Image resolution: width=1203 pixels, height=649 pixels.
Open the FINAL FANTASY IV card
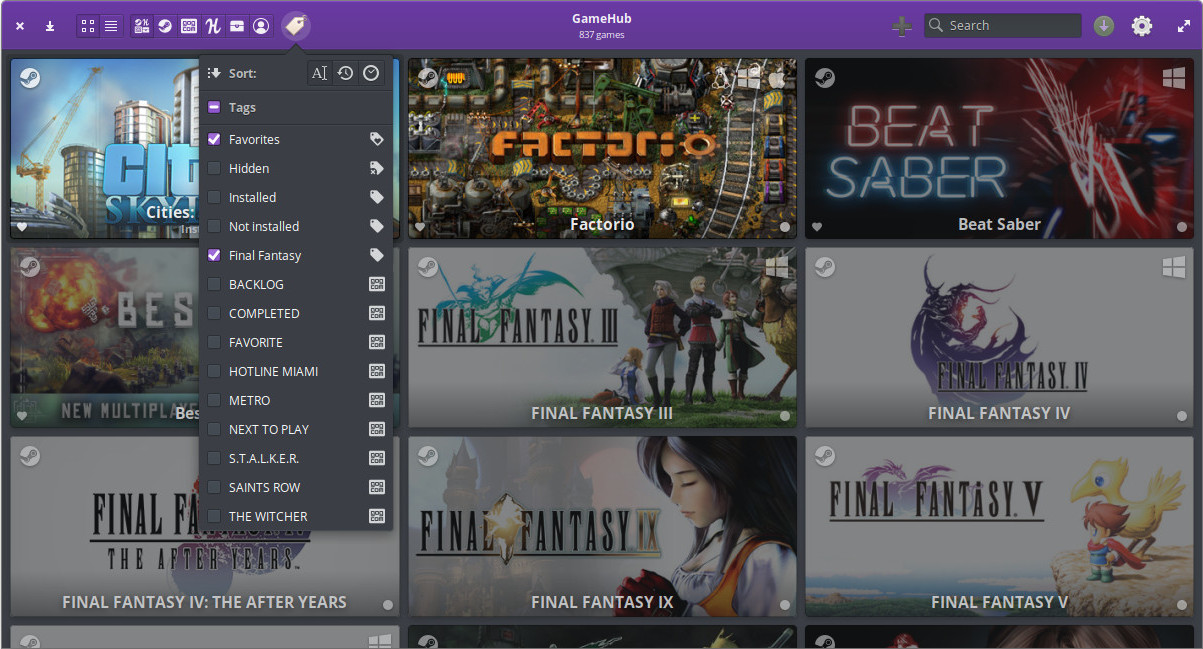click(x=999, y=337)
